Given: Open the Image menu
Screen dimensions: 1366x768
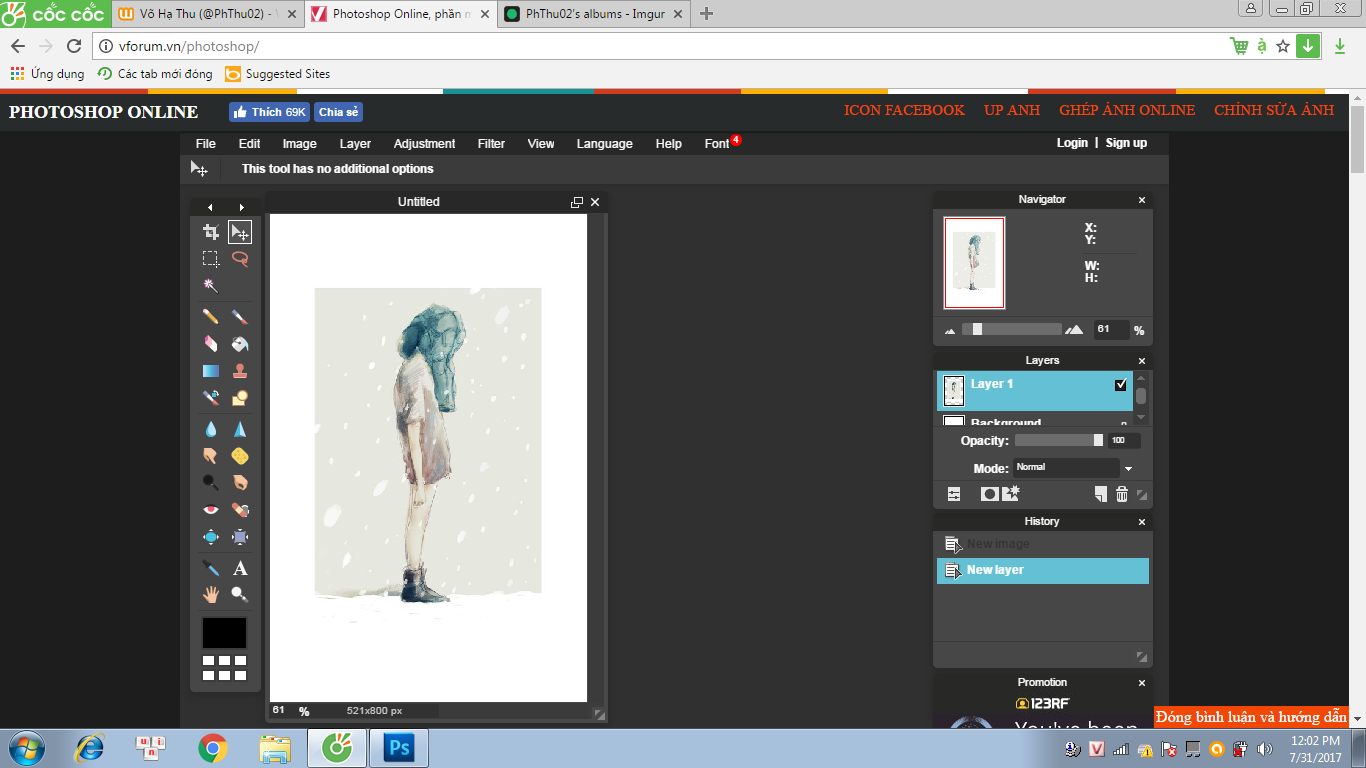Looking at the screenshot, I should pyautogui.click(x=300, y=144).
